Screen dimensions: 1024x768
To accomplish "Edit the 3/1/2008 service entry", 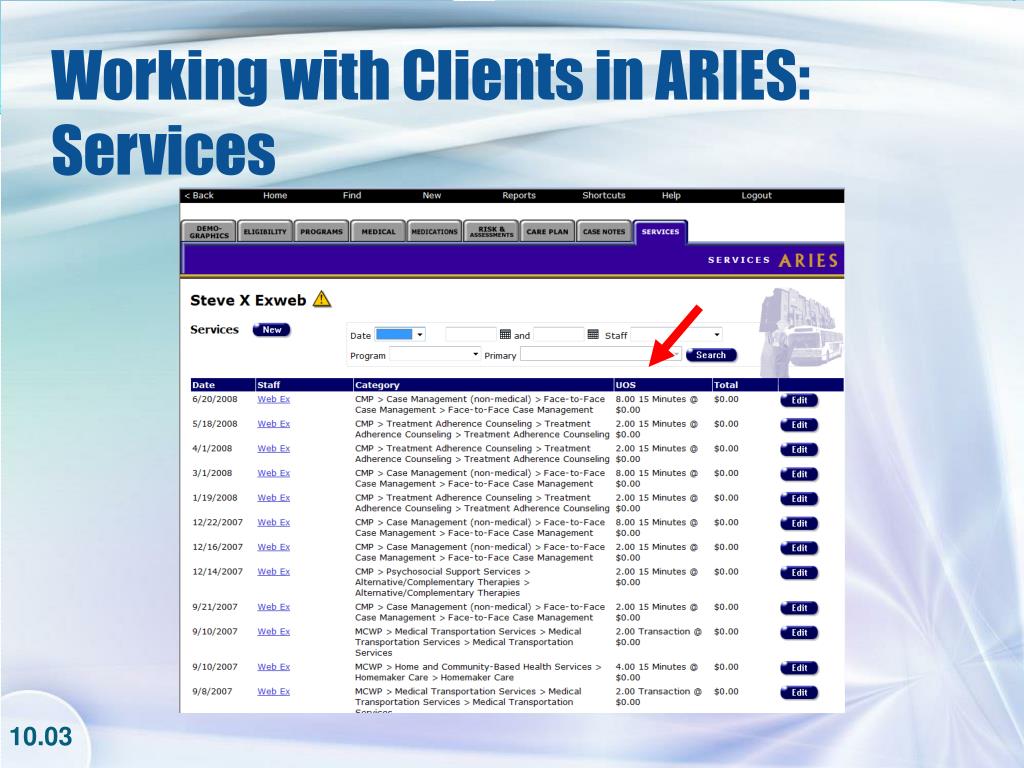I will click(799, 475).
